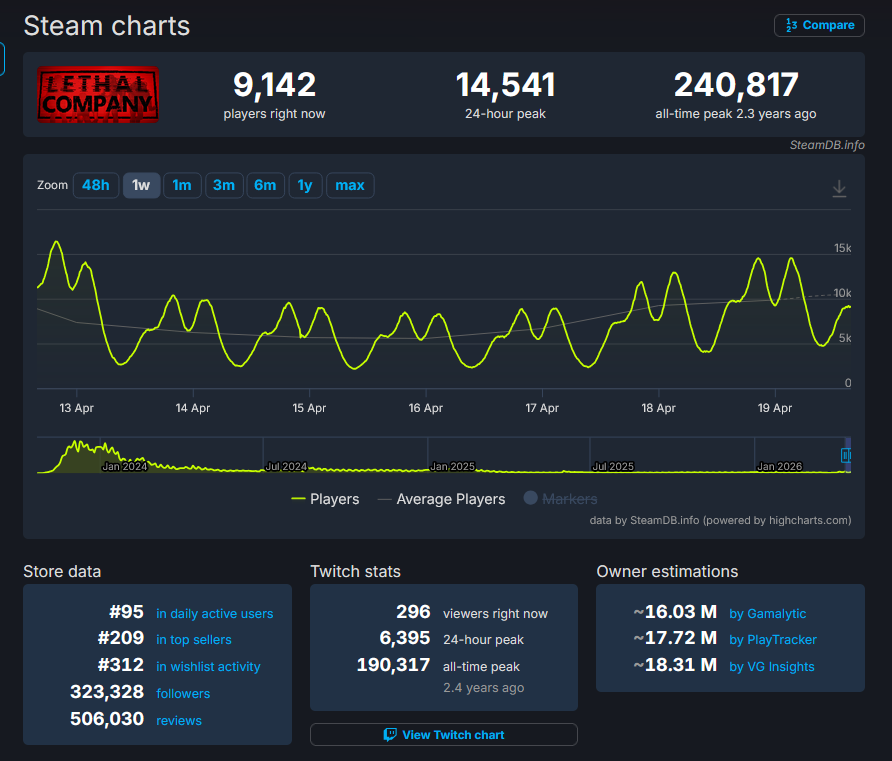Screen dimensions: 892x761
Task: Click the Steam charts heading
Action: pos(106,26)
